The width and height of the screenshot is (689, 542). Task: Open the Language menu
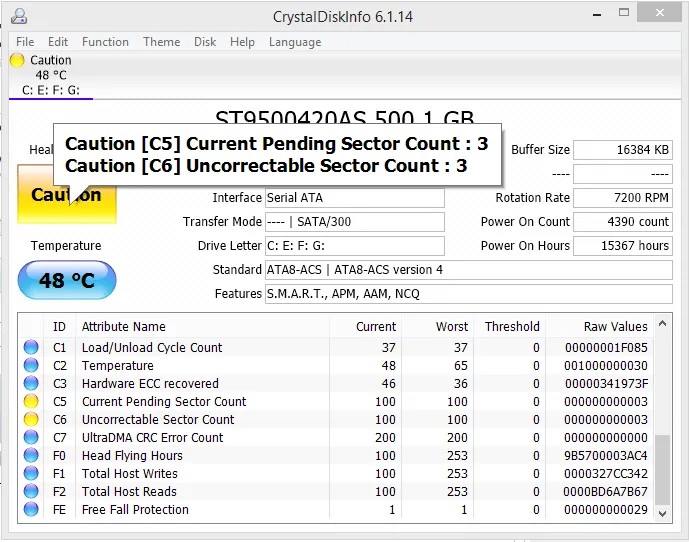[x=295, y=42]
